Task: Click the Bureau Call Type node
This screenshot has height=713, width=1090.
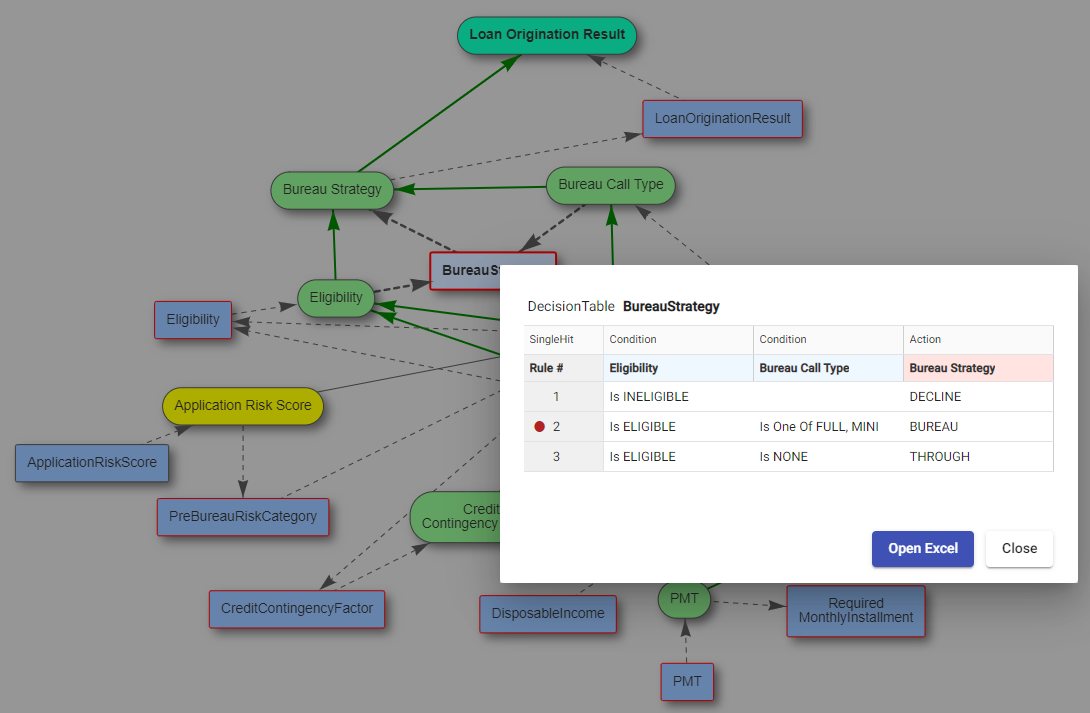Action: click(x=610, y=185)
